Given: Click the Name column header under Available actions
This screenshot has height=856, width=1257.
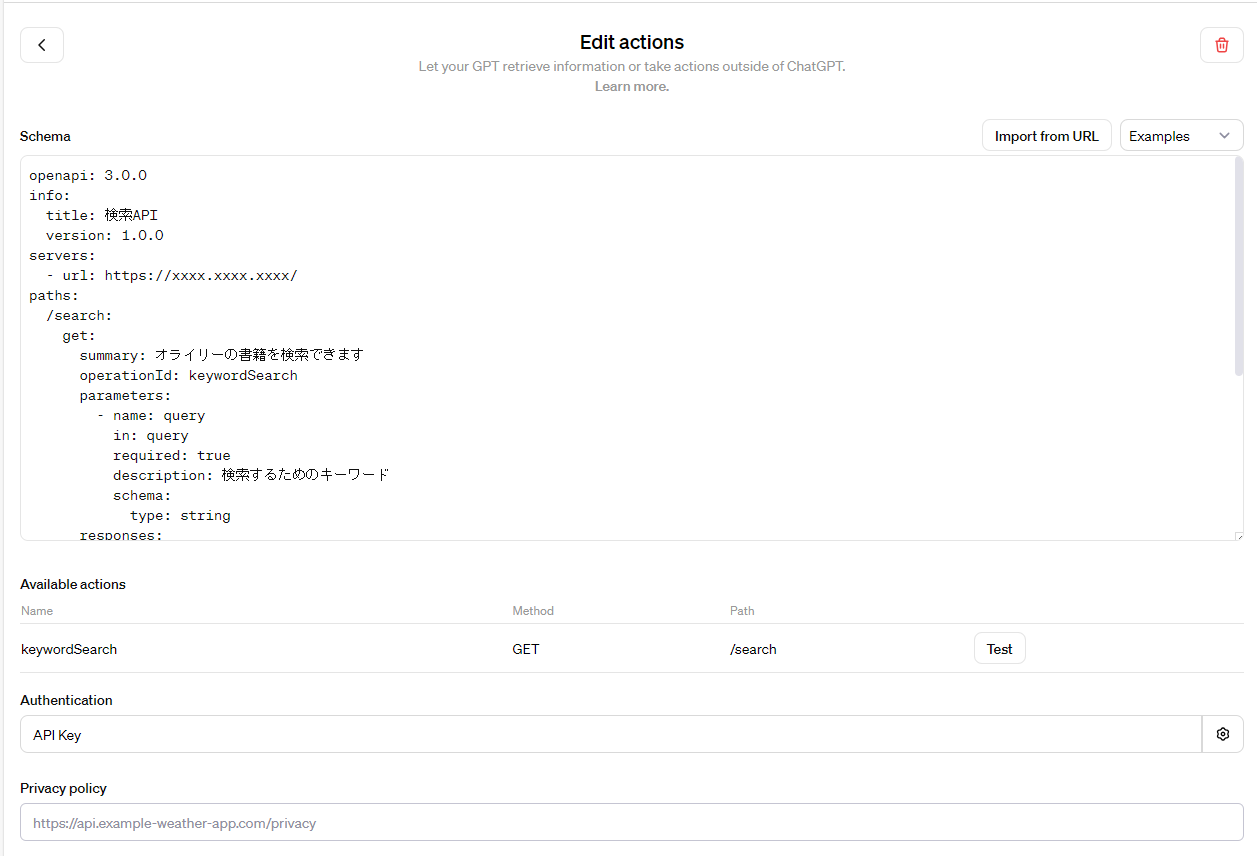Looking at the screenshot, I should click(37, 610).
